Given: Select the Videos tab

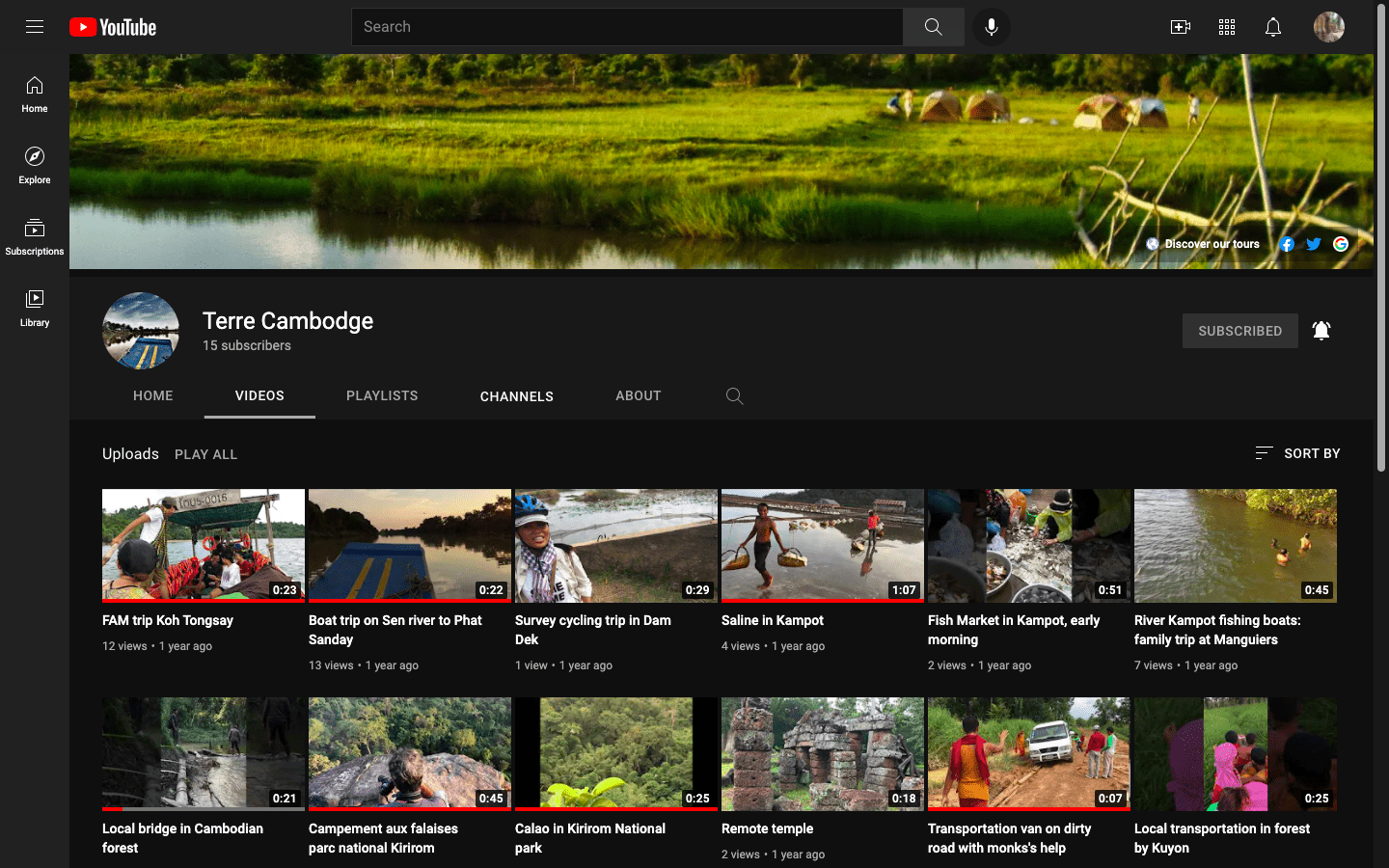Looking at the screenshot, I should (259, 395).
